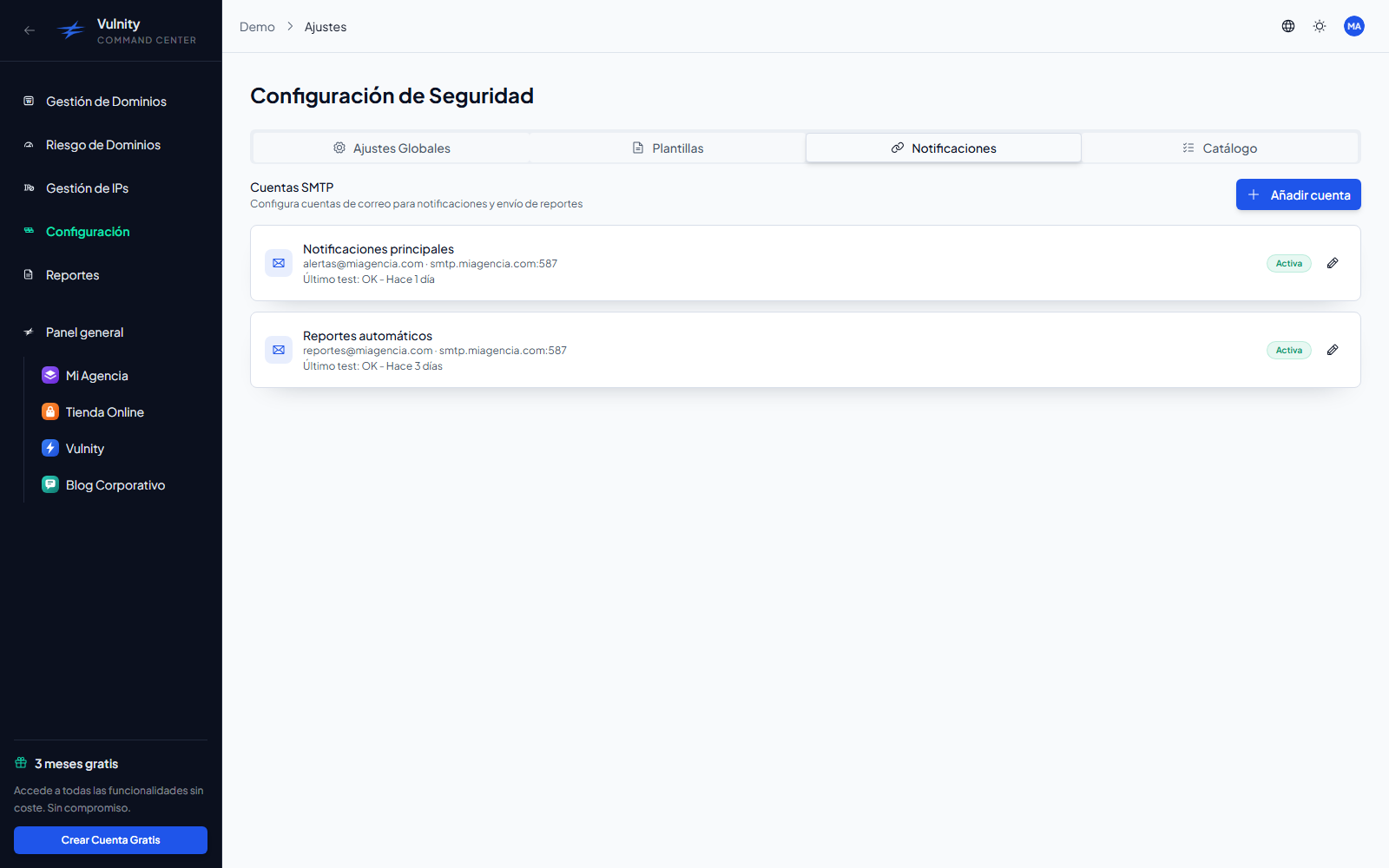The height and width of the screenshot is (868, 1389).
Task: Click the list icon in Catálogo tab
Action: coord(1188,148)
